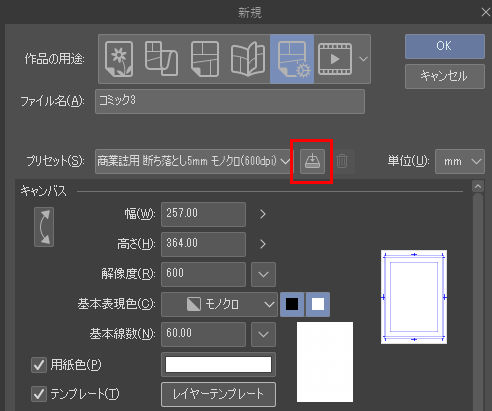The width and height of the screenshot is (492, 411).
Task: Select the Illustration use icon
Action: click(119, 59)
